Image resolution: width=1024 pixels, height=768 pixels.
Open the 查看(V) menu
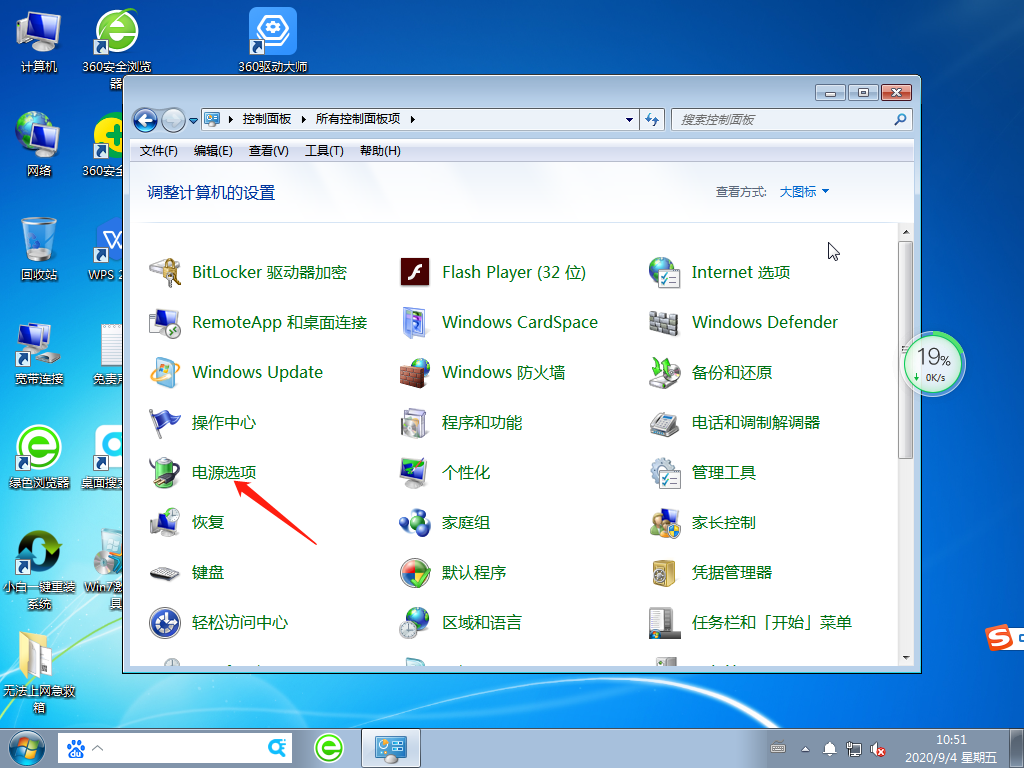[268, 151]
